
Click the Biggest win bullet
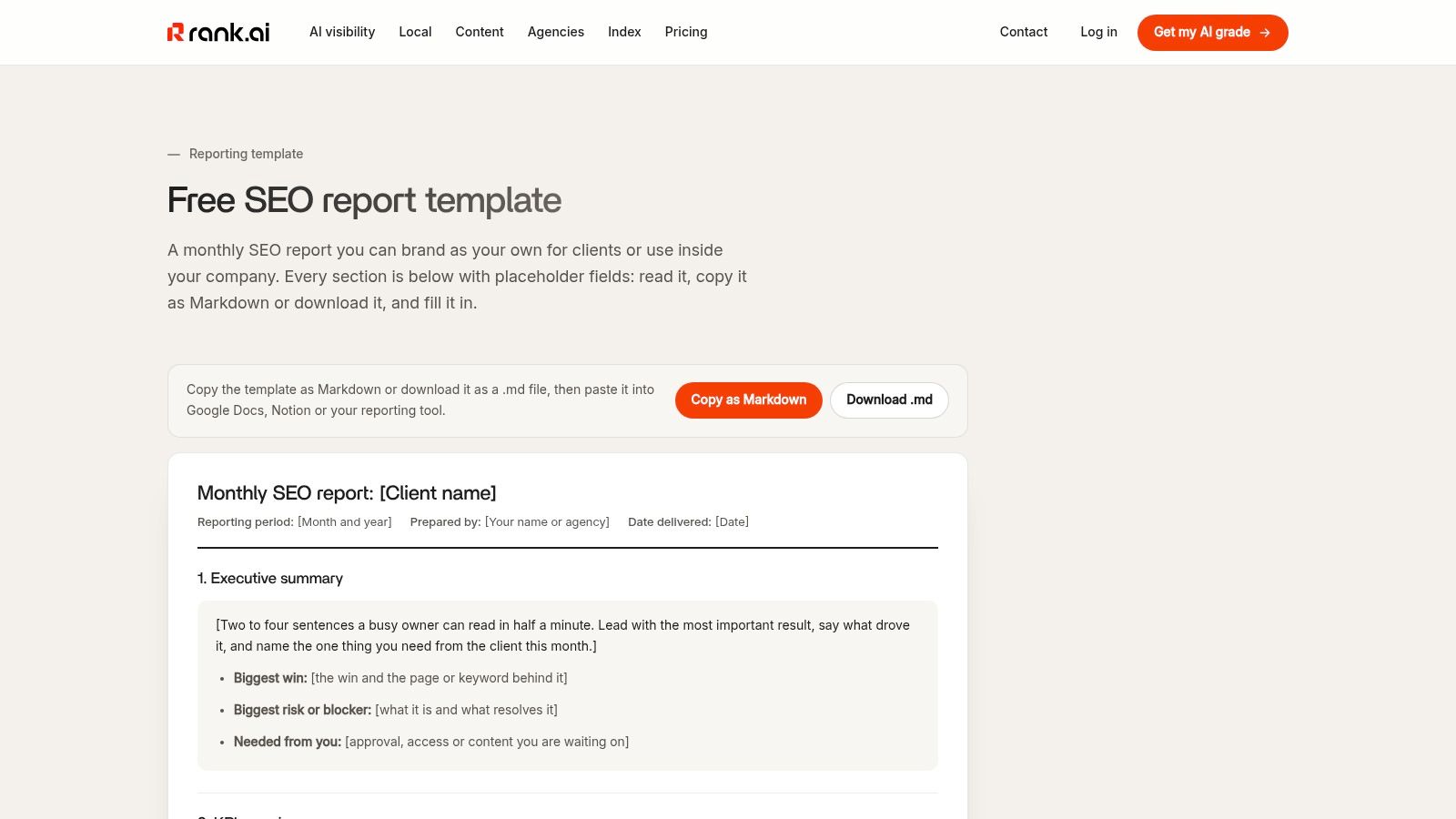tap(400, 678)
